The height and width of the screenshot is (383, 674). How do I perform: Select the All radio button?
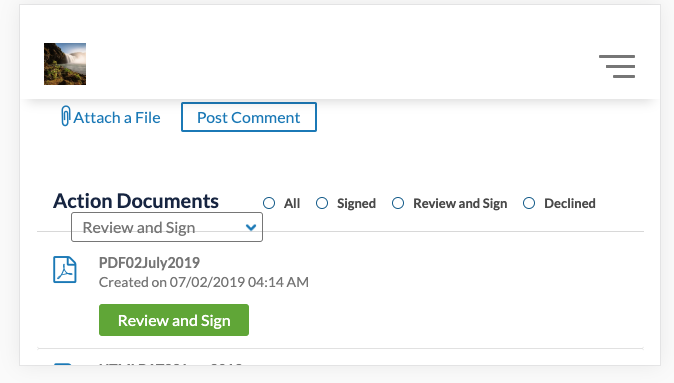pyautogui.click(x=269, y=203)
